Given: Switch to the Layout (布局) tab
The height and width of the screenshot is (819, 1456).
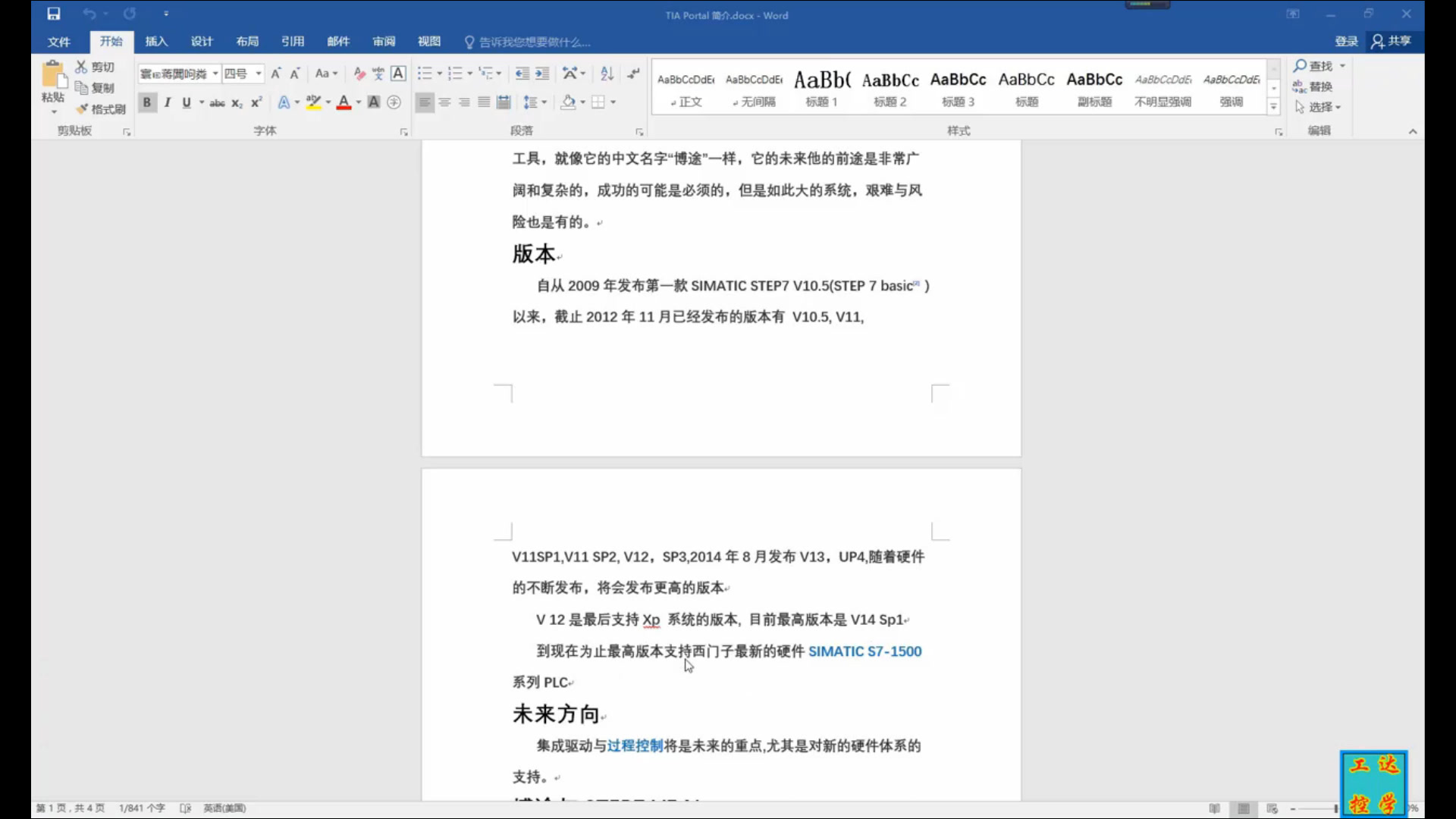Looking at the screenshot, I should [x=247, y=42].
